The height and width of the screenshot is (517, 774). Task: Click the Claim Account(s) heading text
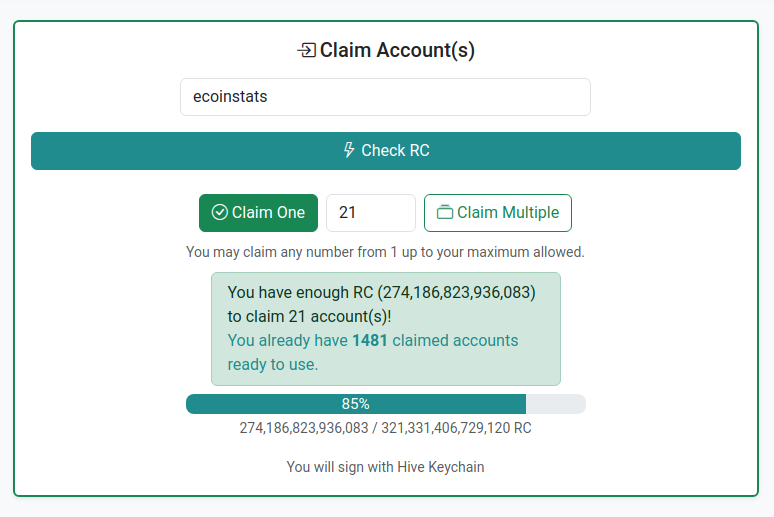[397, 50]
